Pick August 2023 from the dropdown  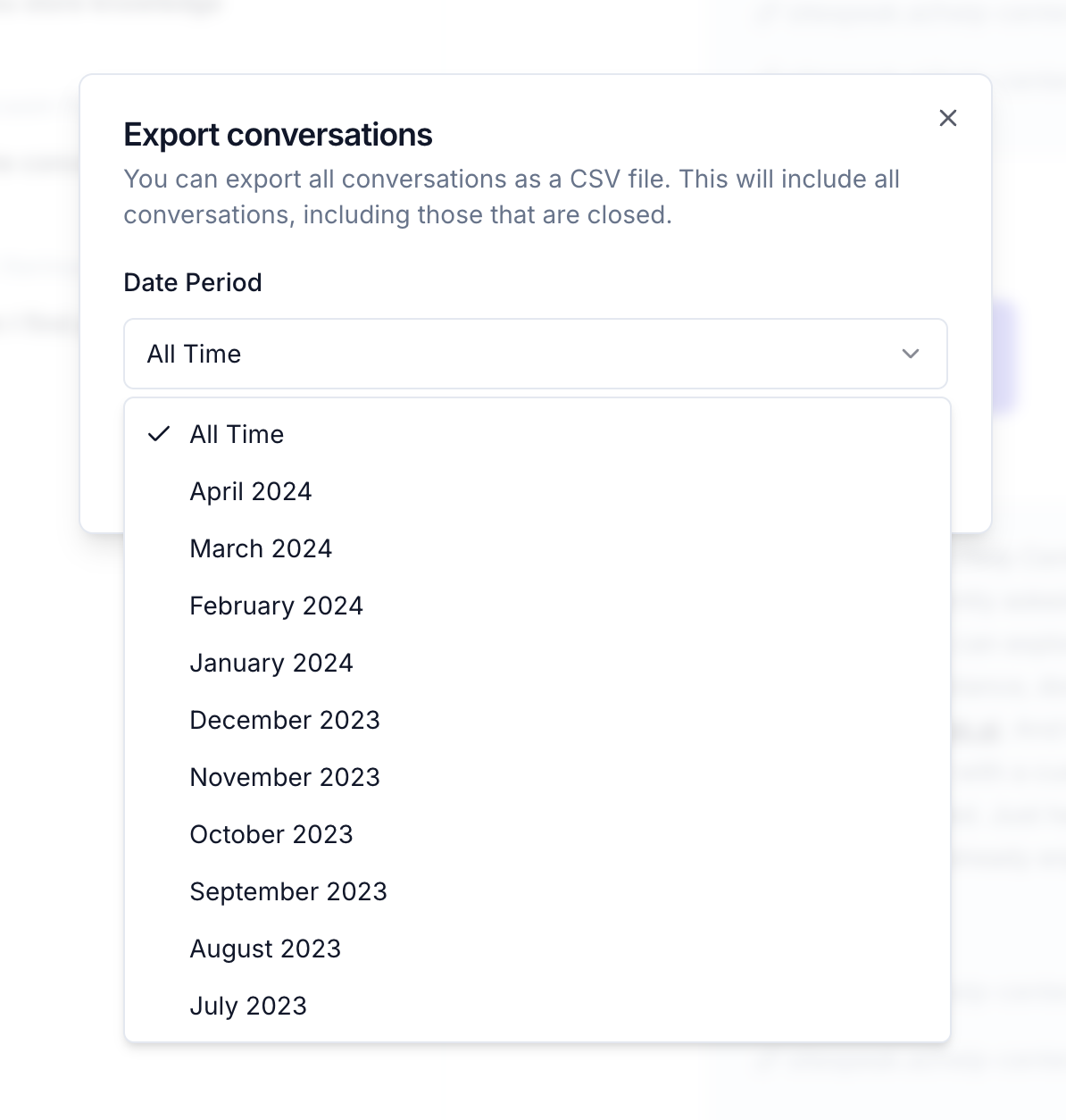point(265,949)
